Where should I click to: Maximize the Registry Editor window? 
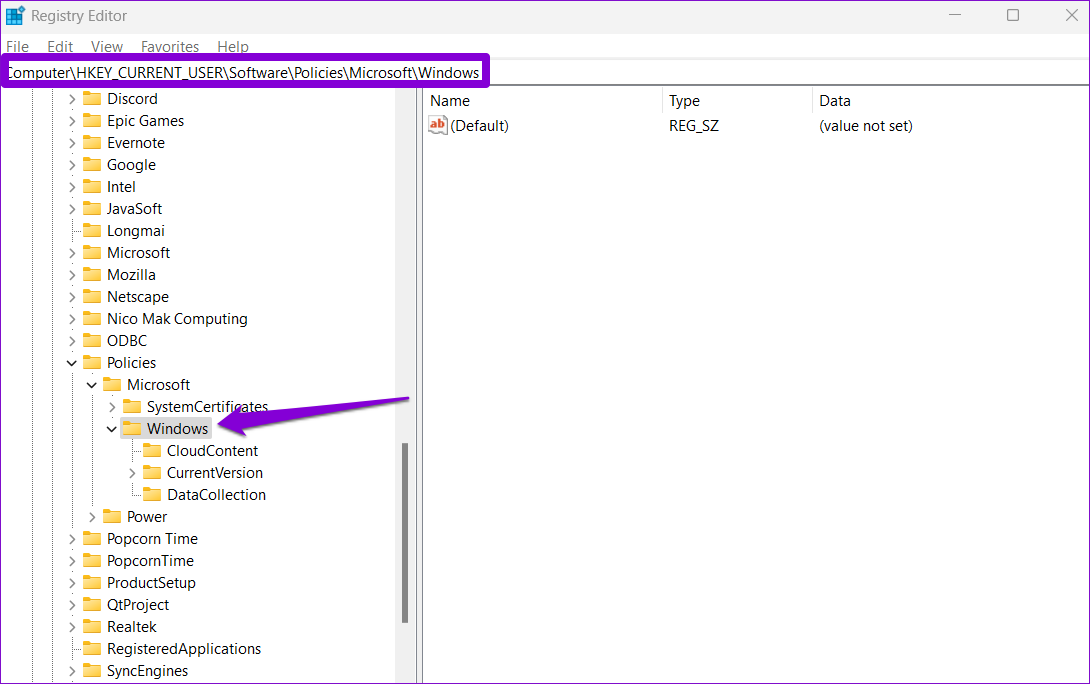click(1013, 15)
